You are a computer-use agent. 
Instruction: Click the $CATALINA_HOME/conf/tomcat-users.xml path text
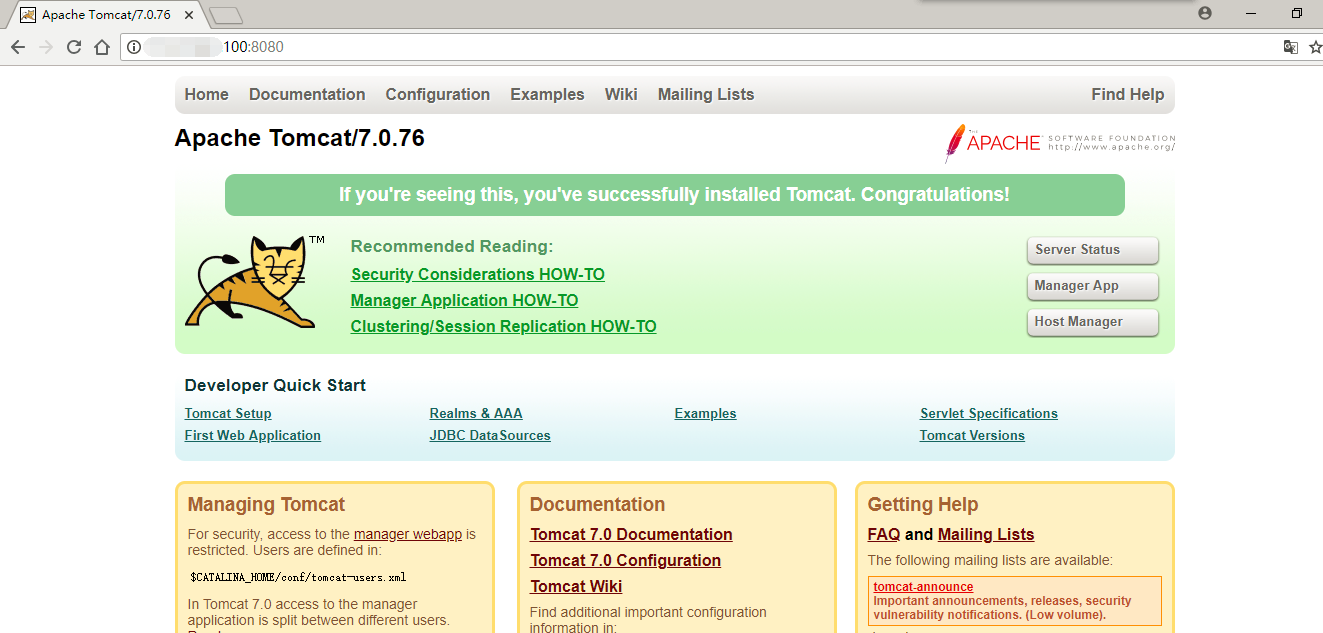pos(298,577)
